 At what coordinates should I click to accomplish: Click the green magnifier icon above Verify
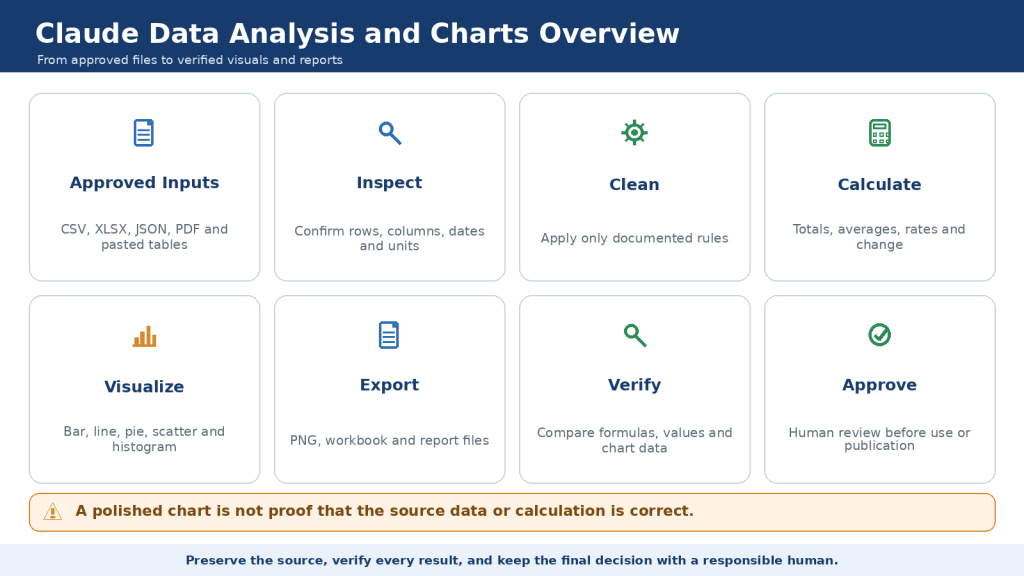635,335
